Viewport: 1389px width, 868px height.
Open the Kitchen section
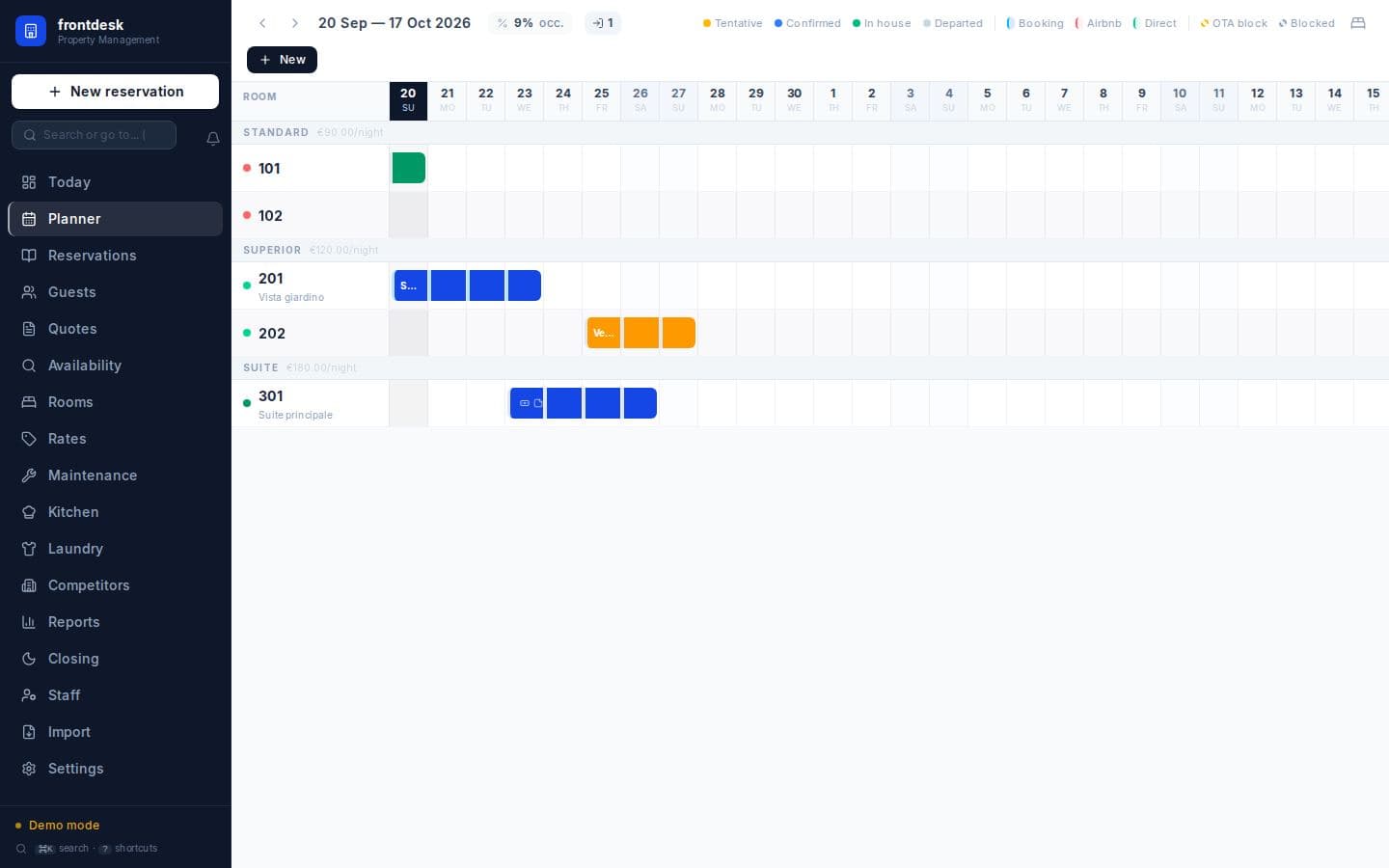[x=115, y=512]
